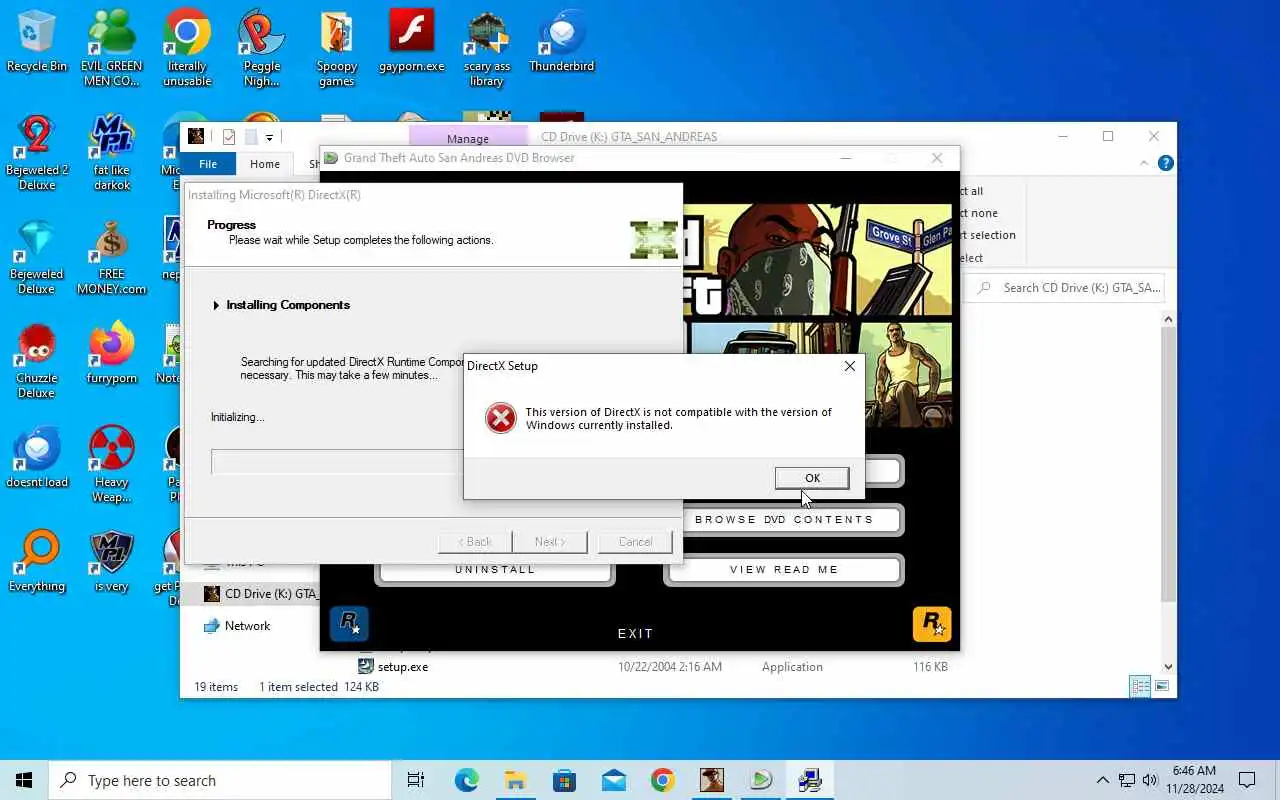Open the Bejeweled Deluxe diamond icon
This screenshot has height=800, width=1280.
point(37,257)
